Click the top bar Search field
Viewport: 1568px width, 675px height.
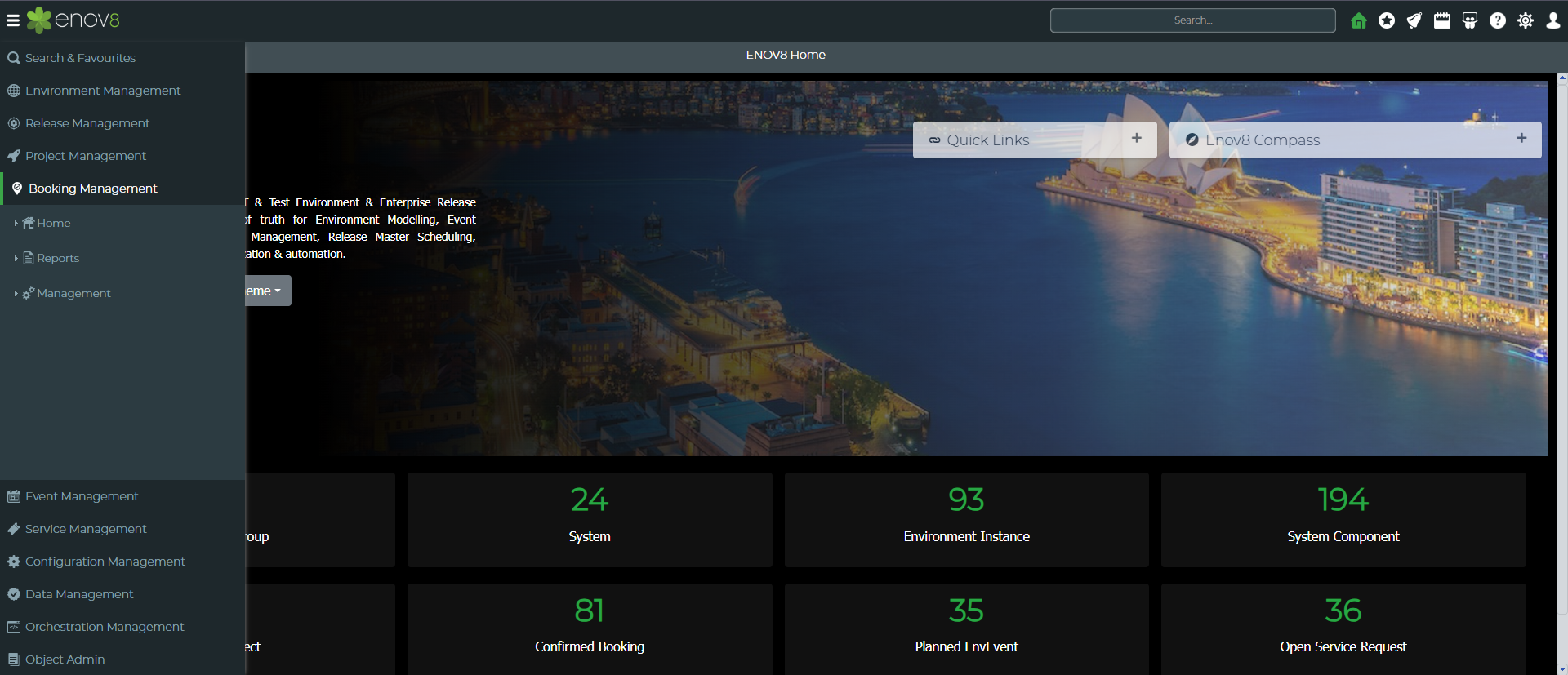pyautogui.click(x=1193, y=20)
